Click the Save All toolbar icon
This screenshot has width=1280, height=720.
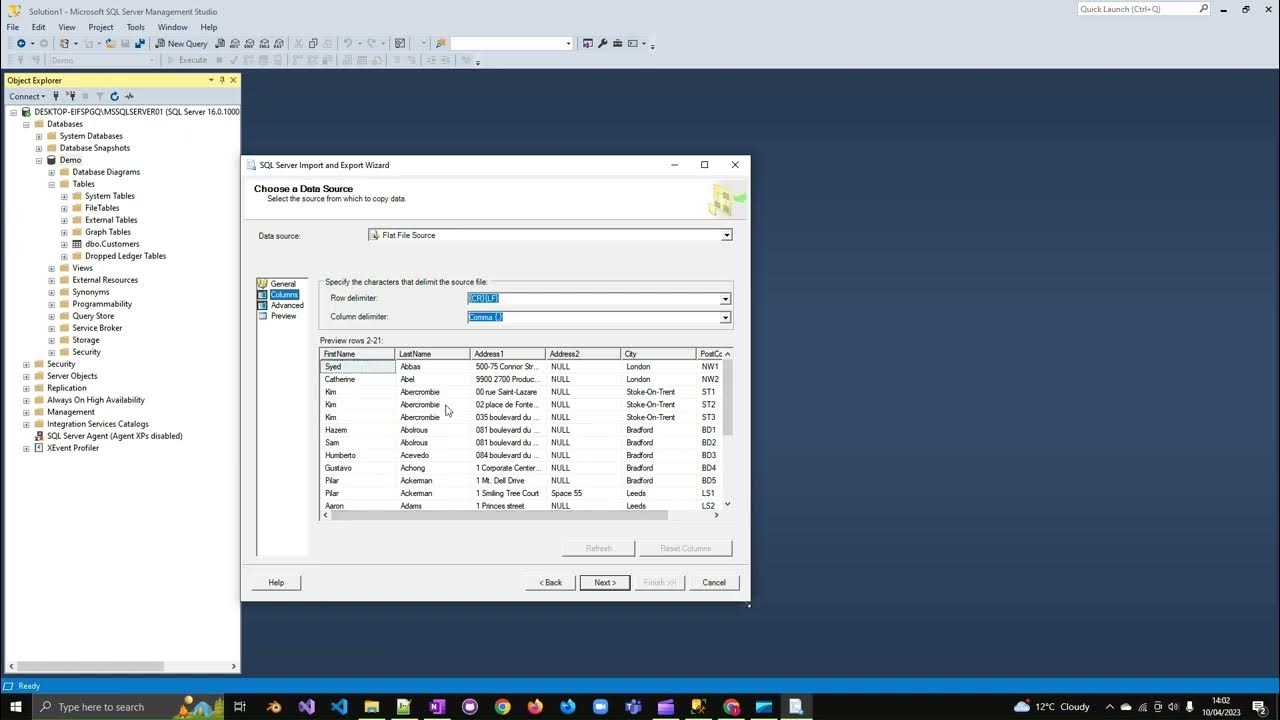coord(140,44)
